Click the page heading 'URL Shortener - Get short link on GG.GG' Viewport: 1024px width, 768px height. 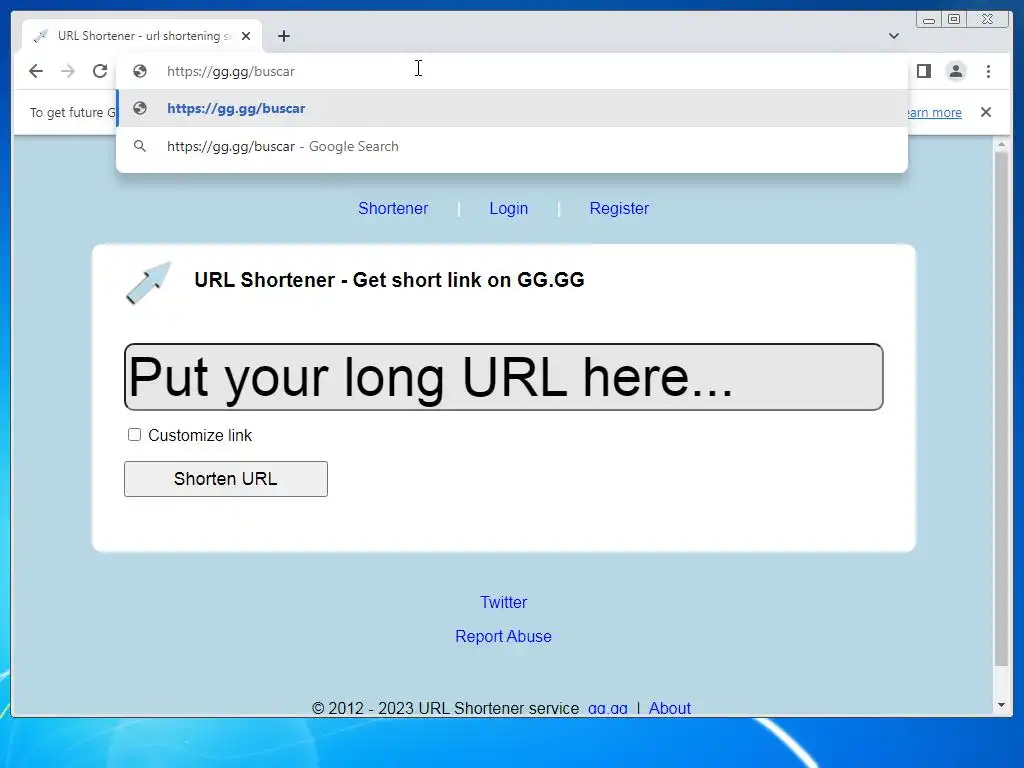coord(389,280)
